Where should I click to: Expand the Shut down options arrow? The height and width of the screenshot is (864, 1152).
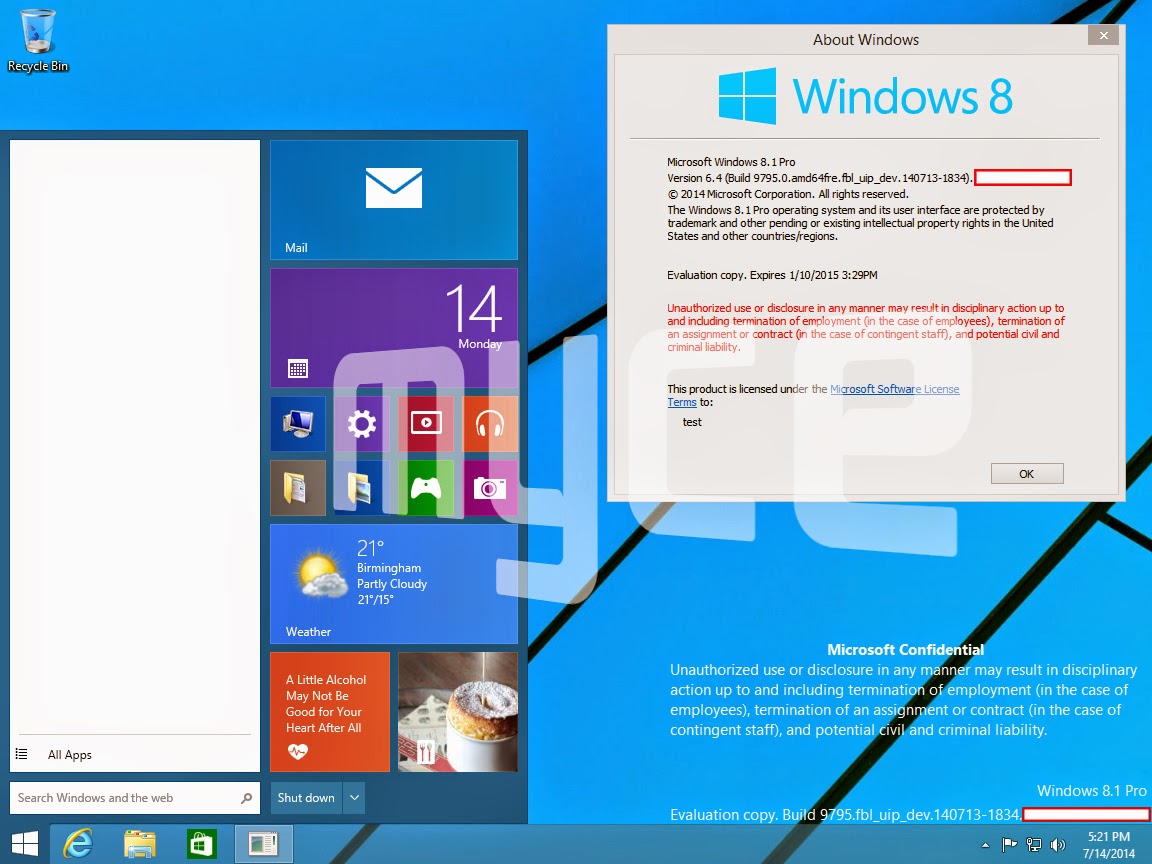(352, 798)
